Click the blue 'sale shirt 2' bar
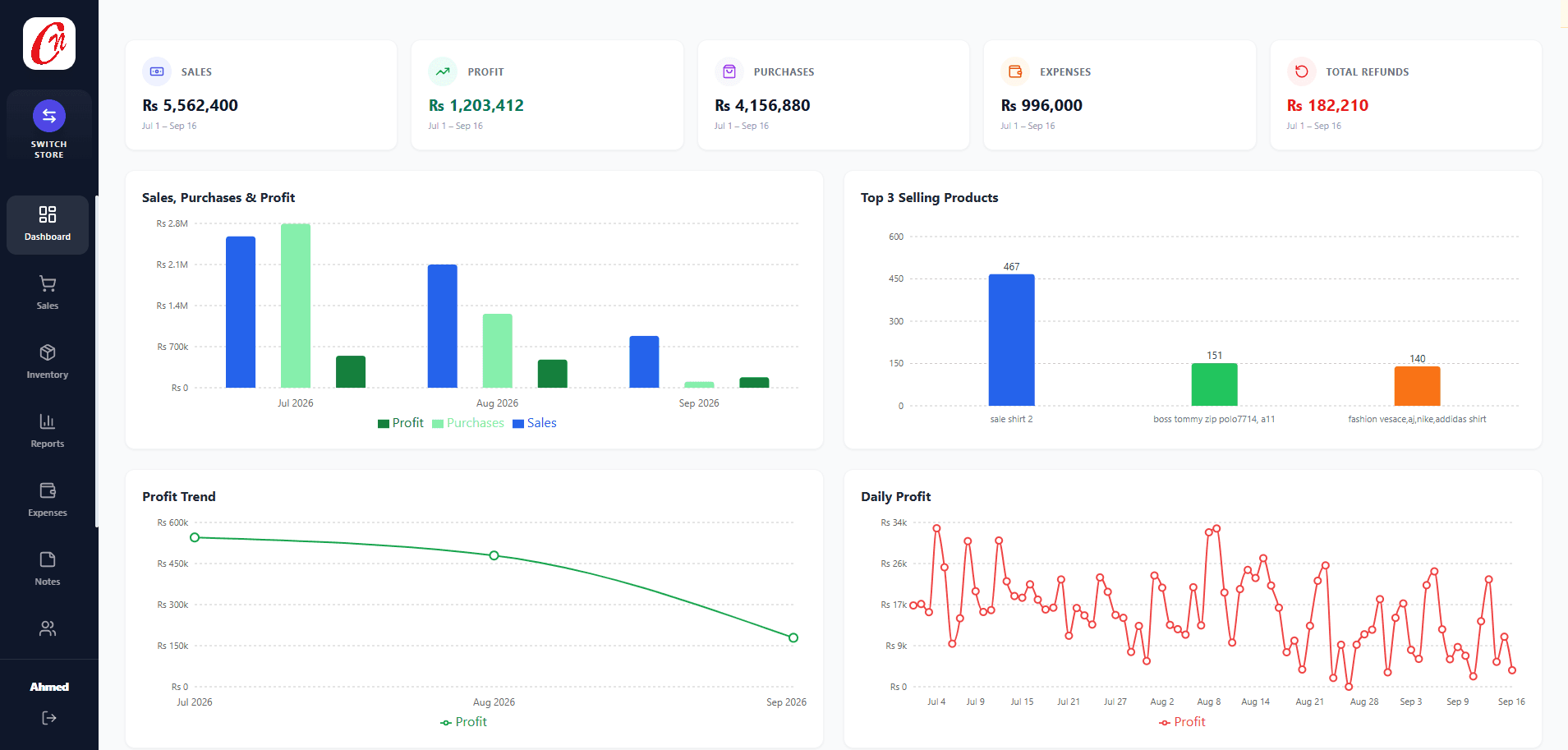This screenshot has height=750, width=1568. pos(1011,340)
